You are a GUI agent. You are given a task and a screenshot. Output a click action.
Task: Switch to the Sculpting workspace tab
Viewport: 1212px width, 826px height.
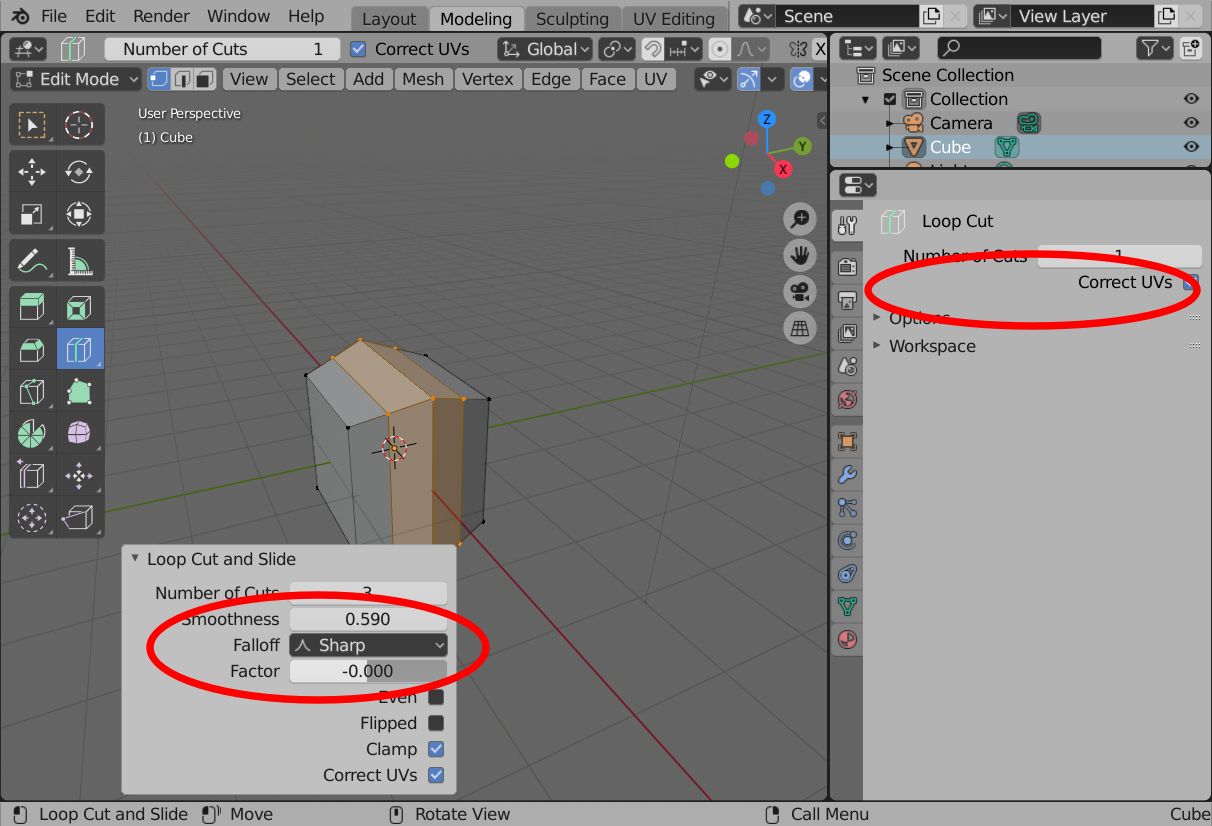point(572,19)
